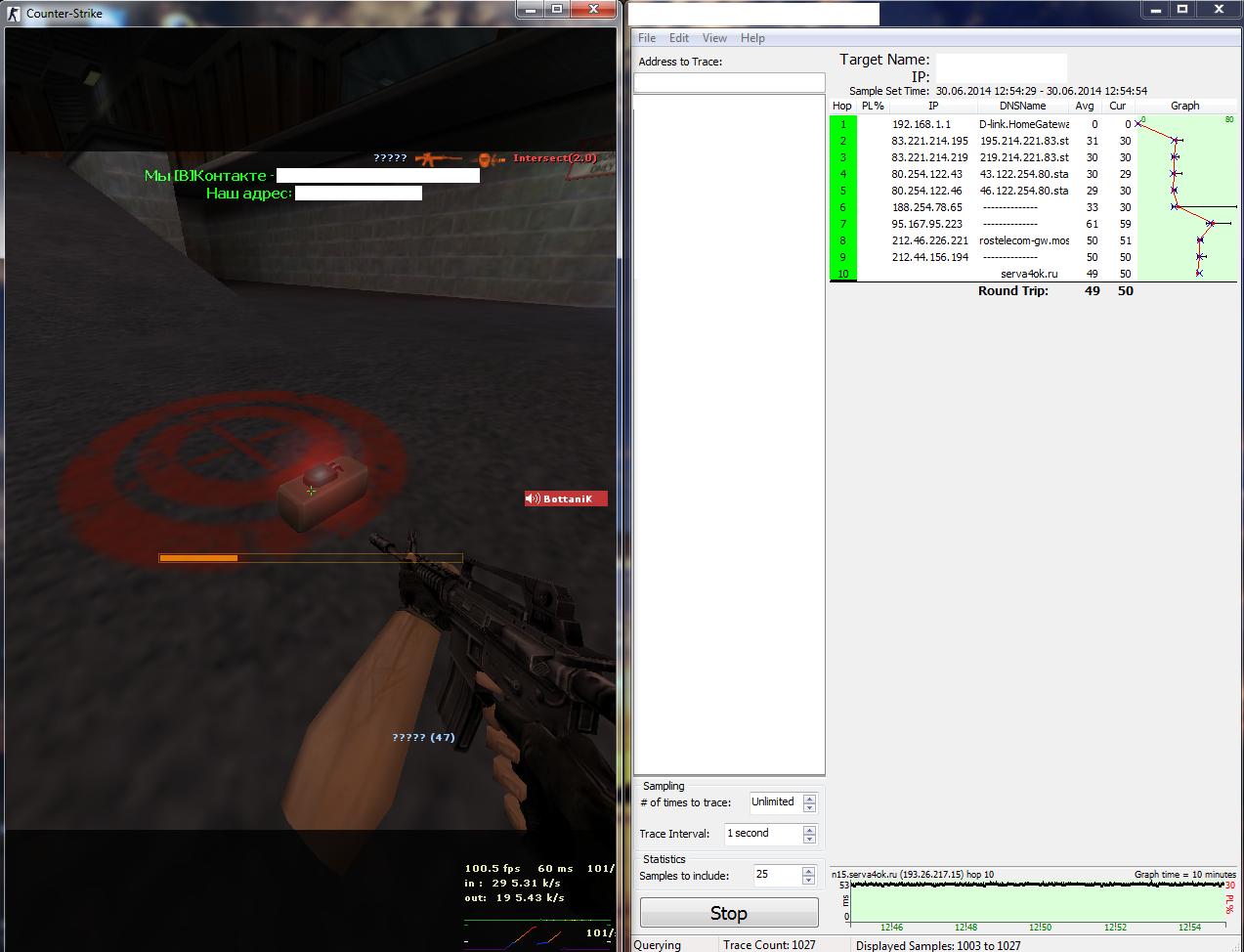This screenshot has height=952, width=1244.
Task: Click the Cur column header
Action: [x=1118, y=106]
